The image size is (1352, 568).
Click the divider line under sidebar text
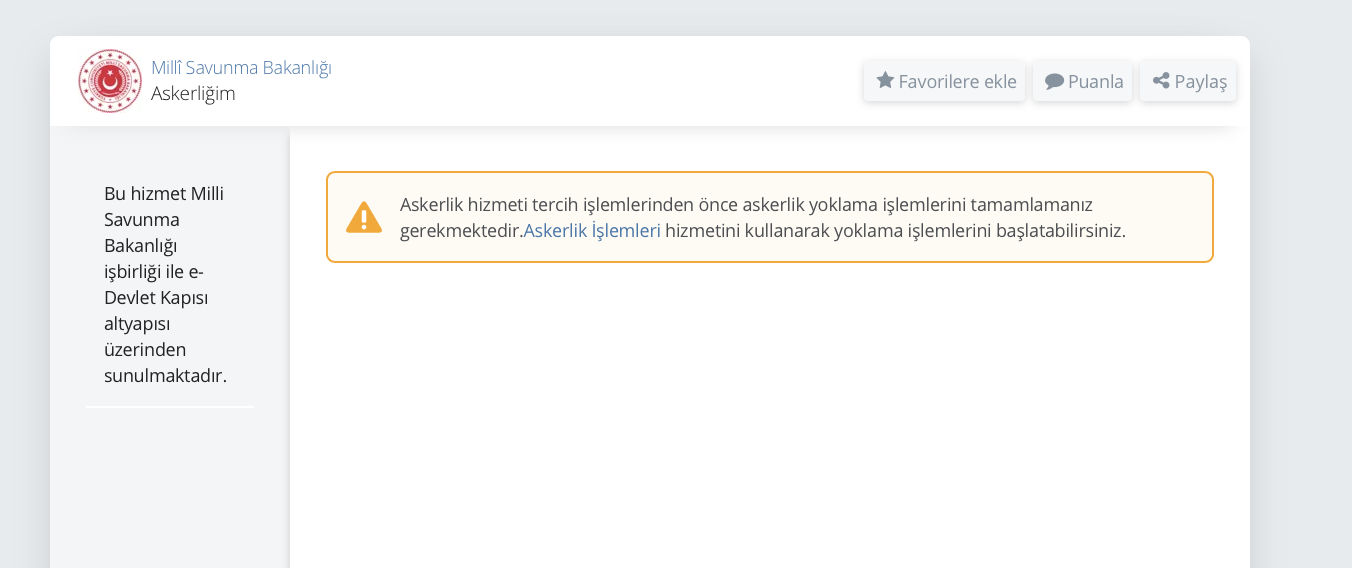pos(170,407)
